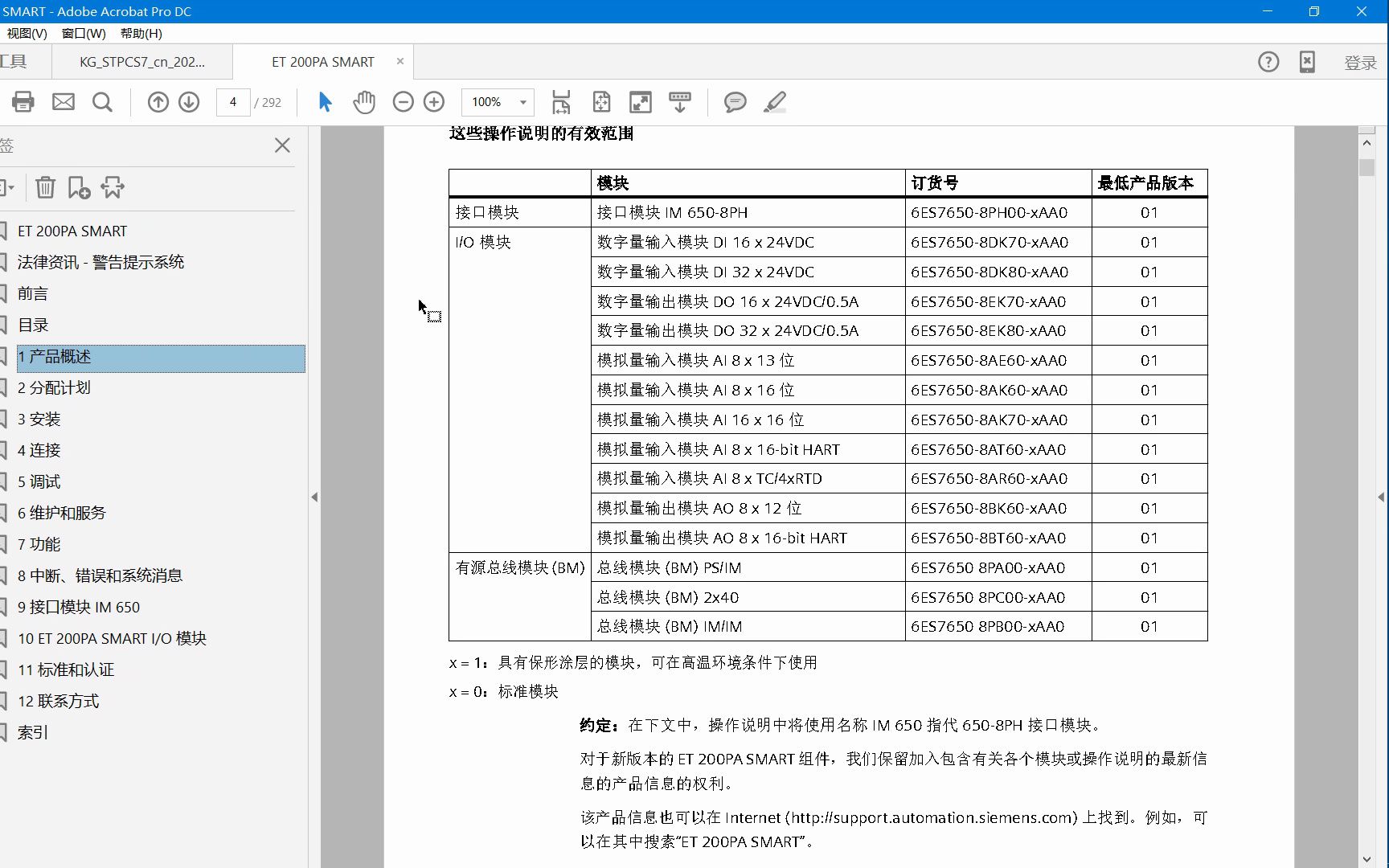This screenshot has width=1389, height=868.
Task: Click the mobile link device icon
Action: (1307, 62)
